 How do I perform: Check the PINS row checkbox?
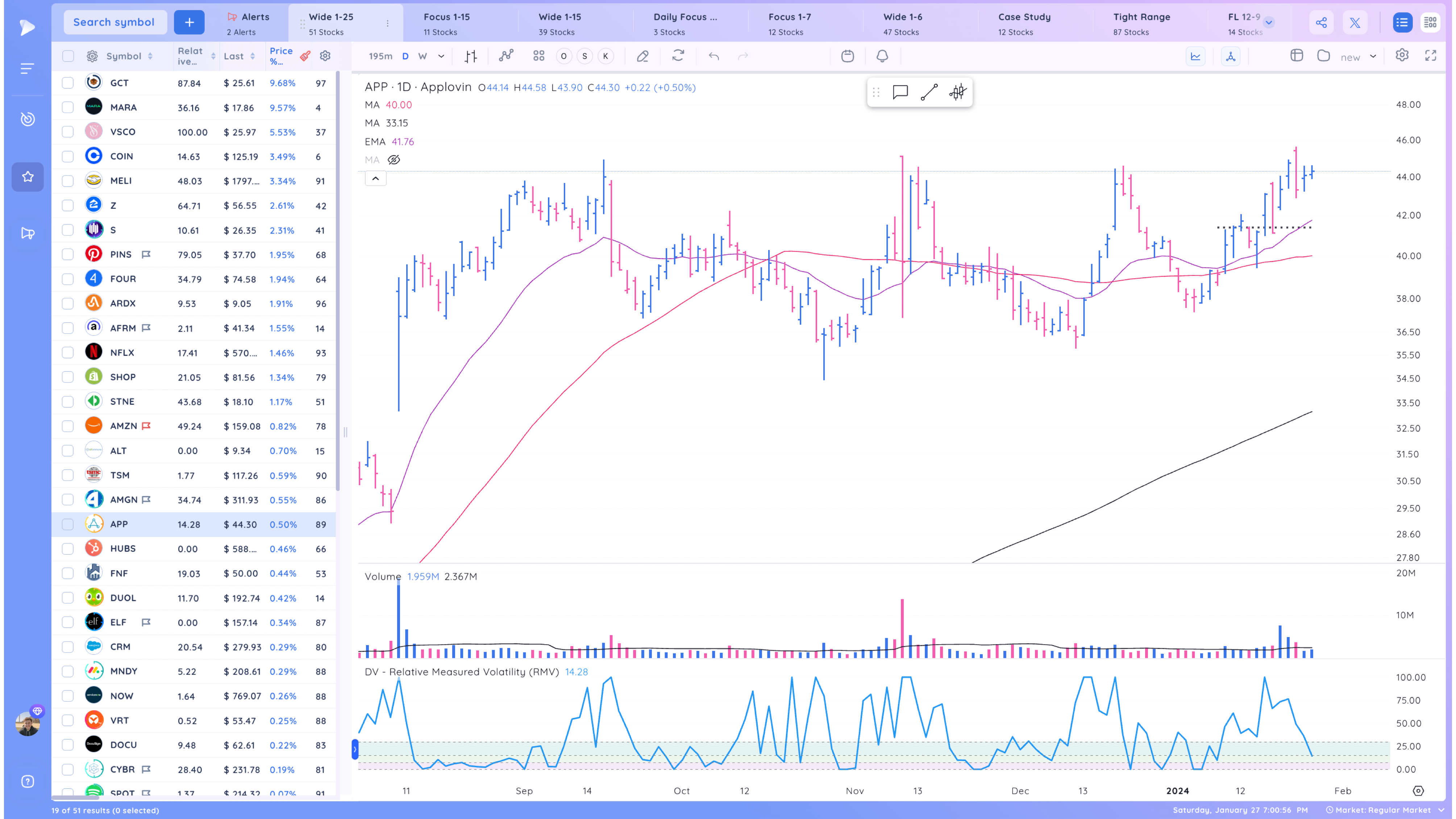click(68, 254)
